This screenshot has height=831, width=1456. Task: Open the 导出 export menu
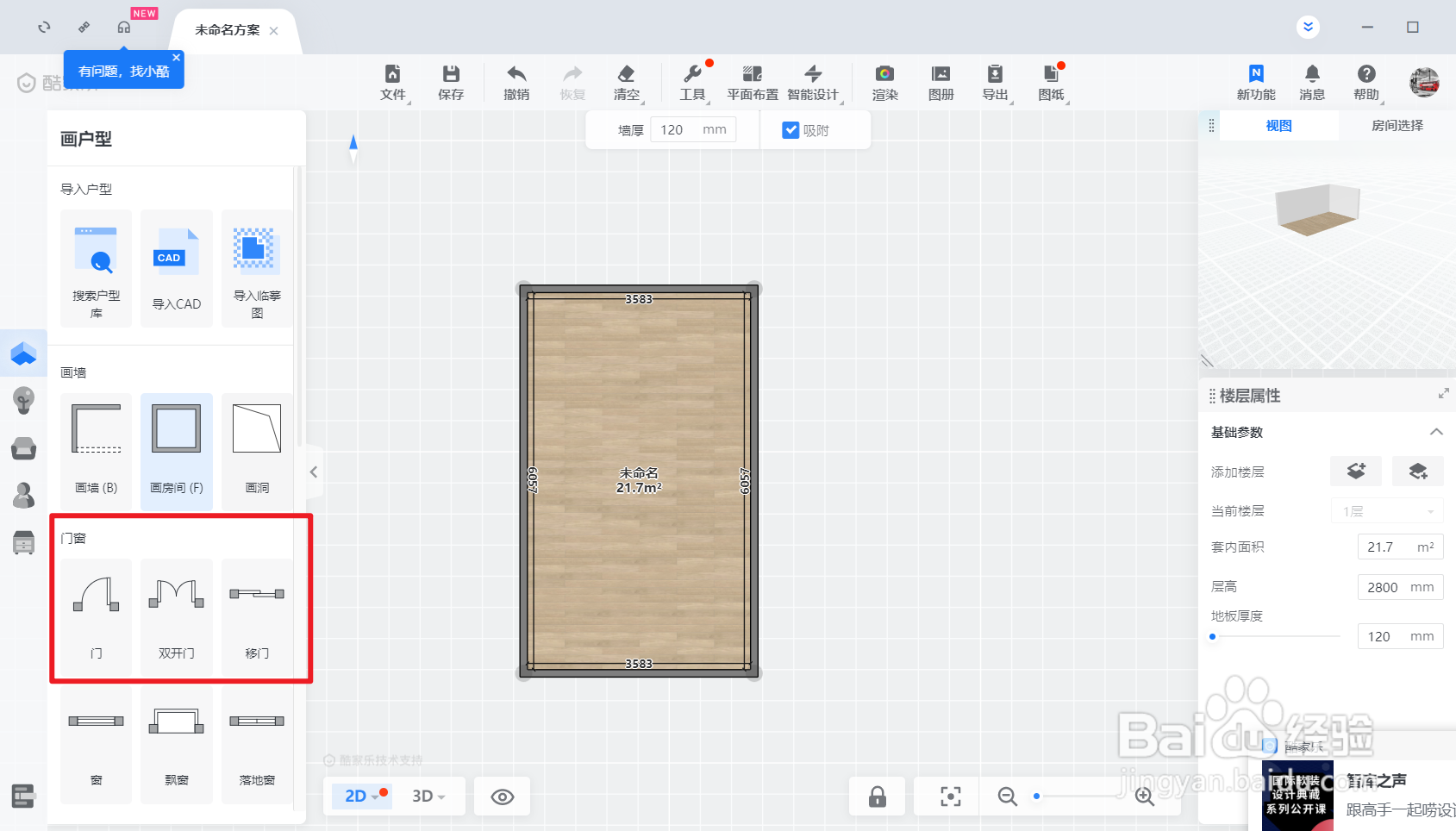995,83
